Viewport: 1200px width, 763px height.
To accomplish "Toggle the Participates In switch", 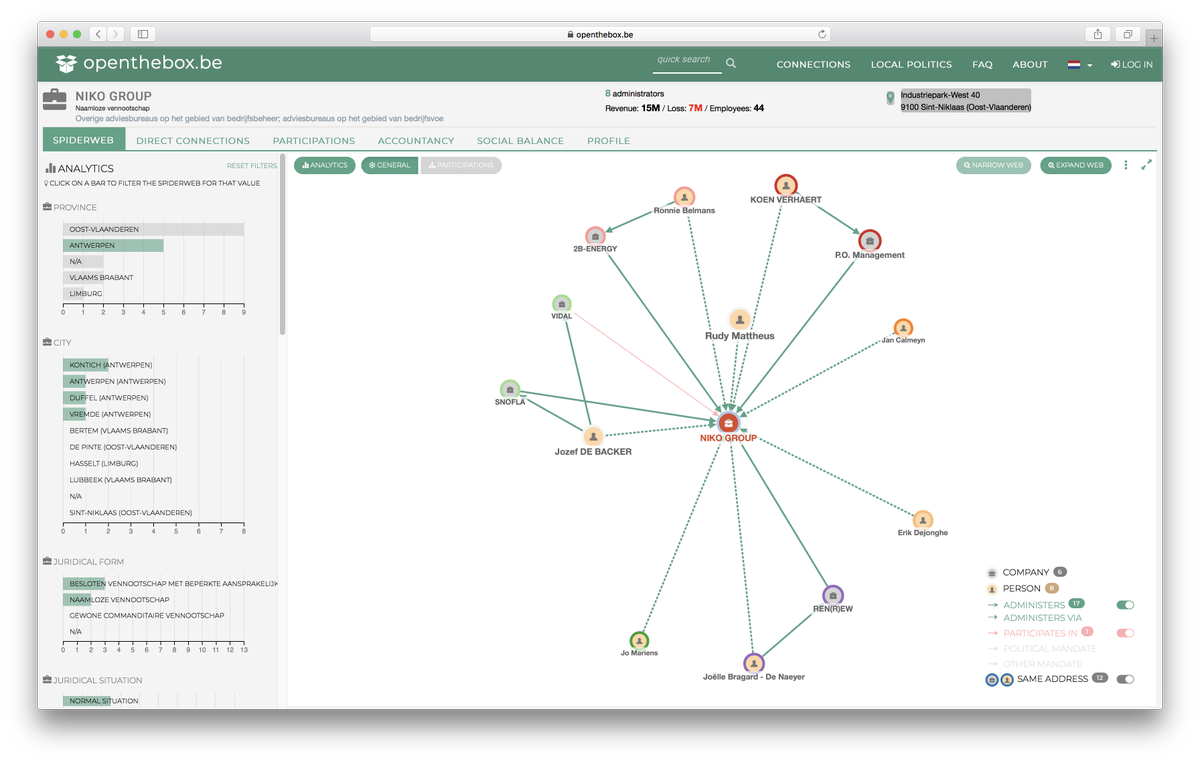I will [1126, 632].
